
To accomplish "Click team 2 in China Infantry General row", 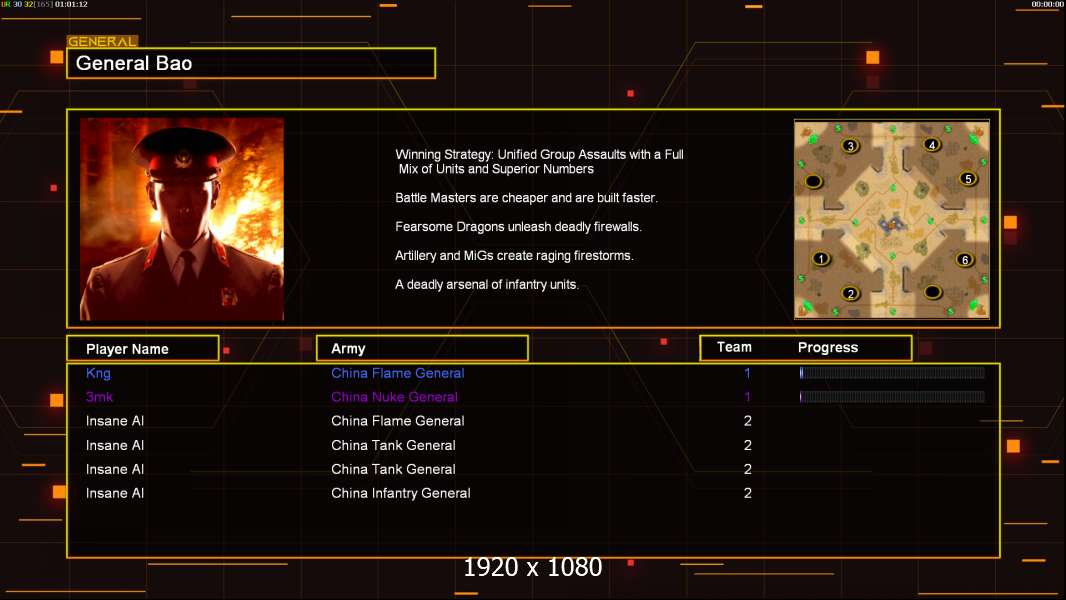I will tap(748, 493).
